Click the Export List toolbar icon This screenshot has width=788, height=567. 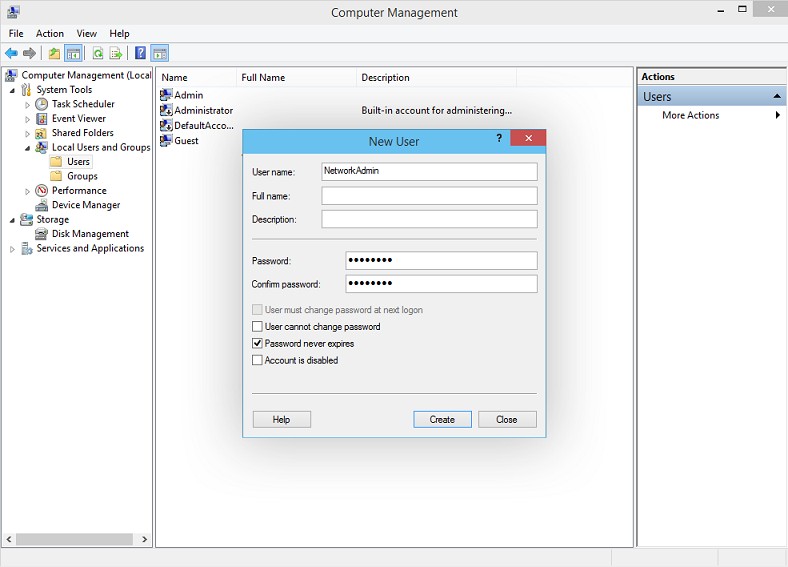116,53
